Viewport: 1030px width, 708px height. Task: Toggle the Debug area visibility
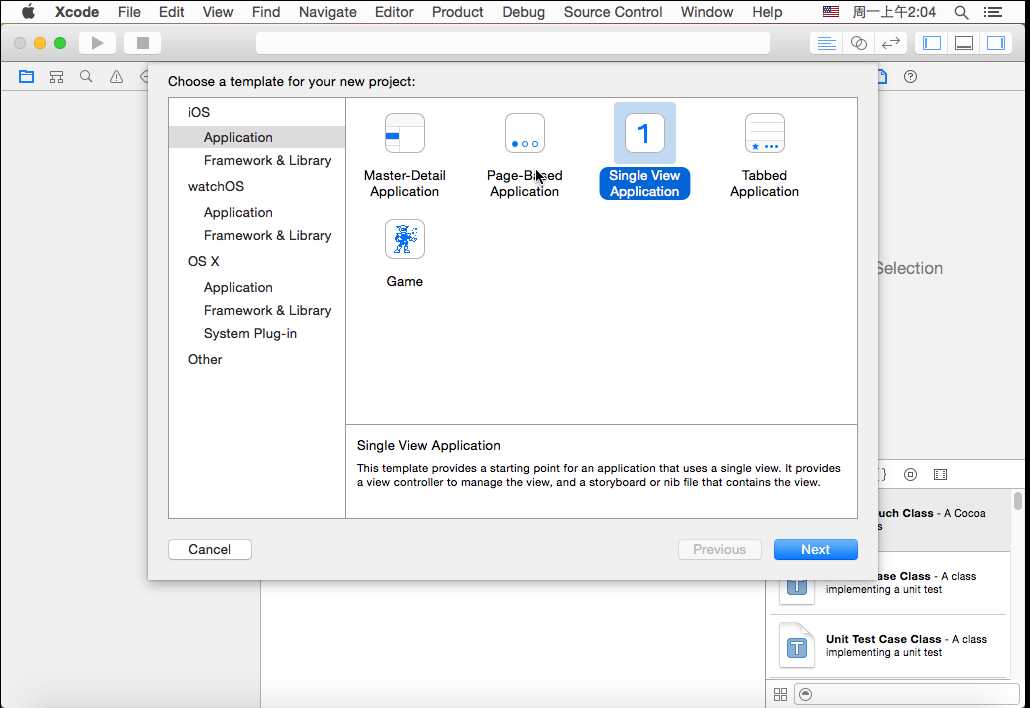[x=964, y=43]
